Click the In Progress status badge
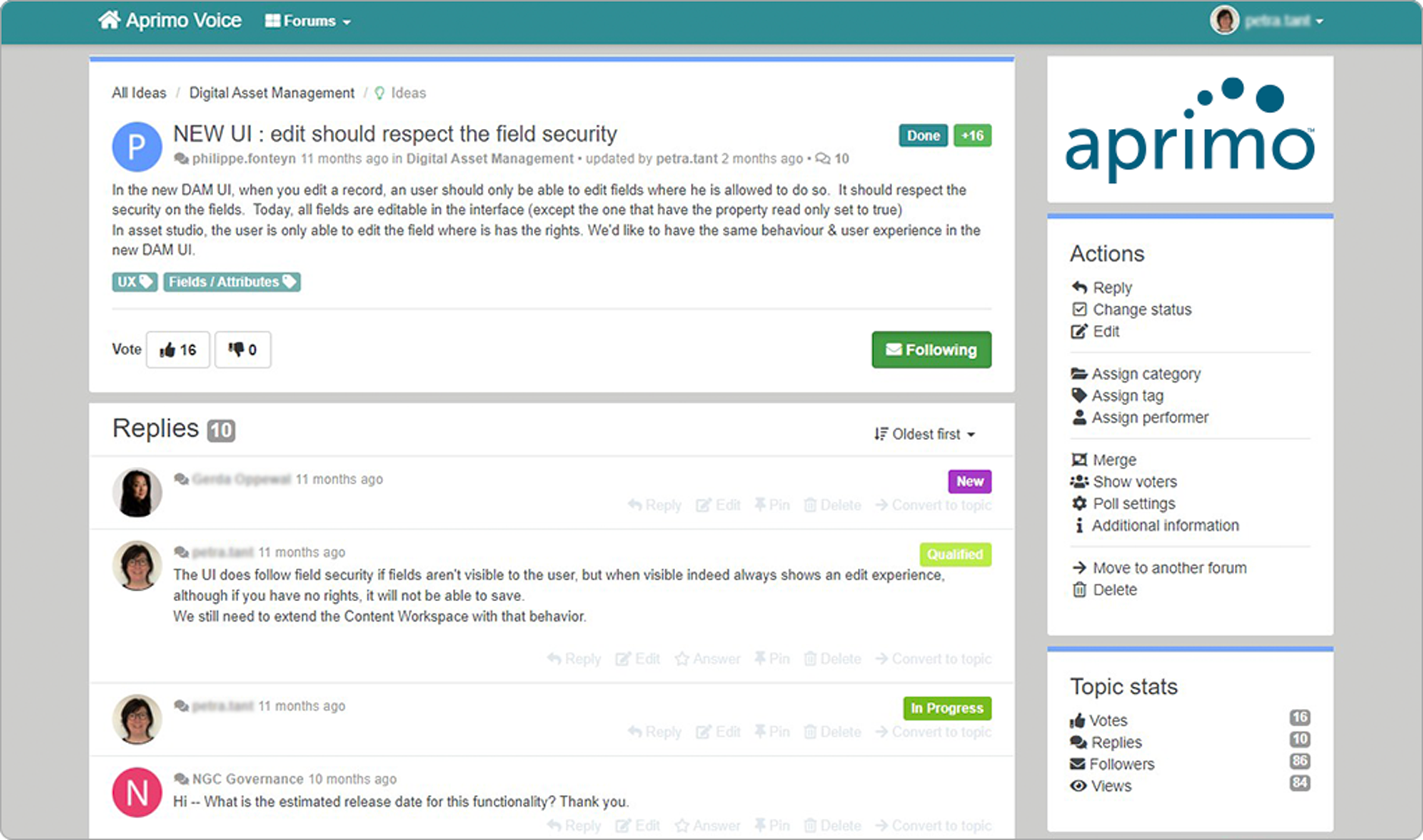 pos(947,709)
